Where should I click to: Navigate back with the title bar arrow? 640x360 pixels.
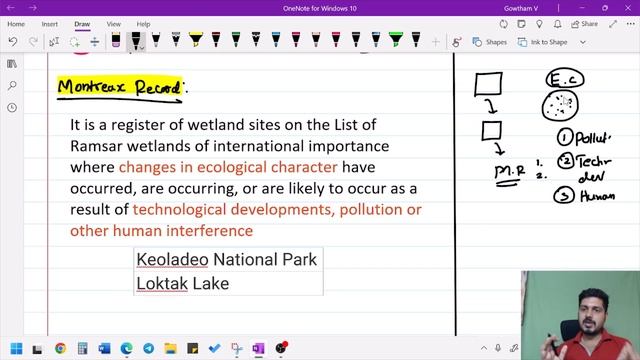pyautogui.click(x=11, y=8)
